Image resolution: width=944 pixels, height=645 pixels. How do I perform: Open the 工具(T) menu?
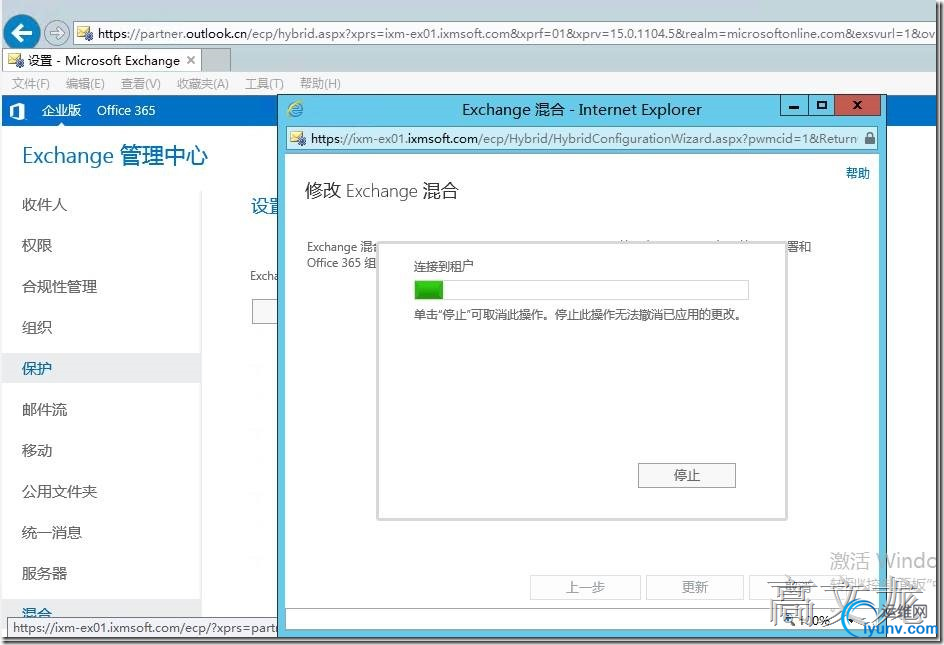point(264,84)
